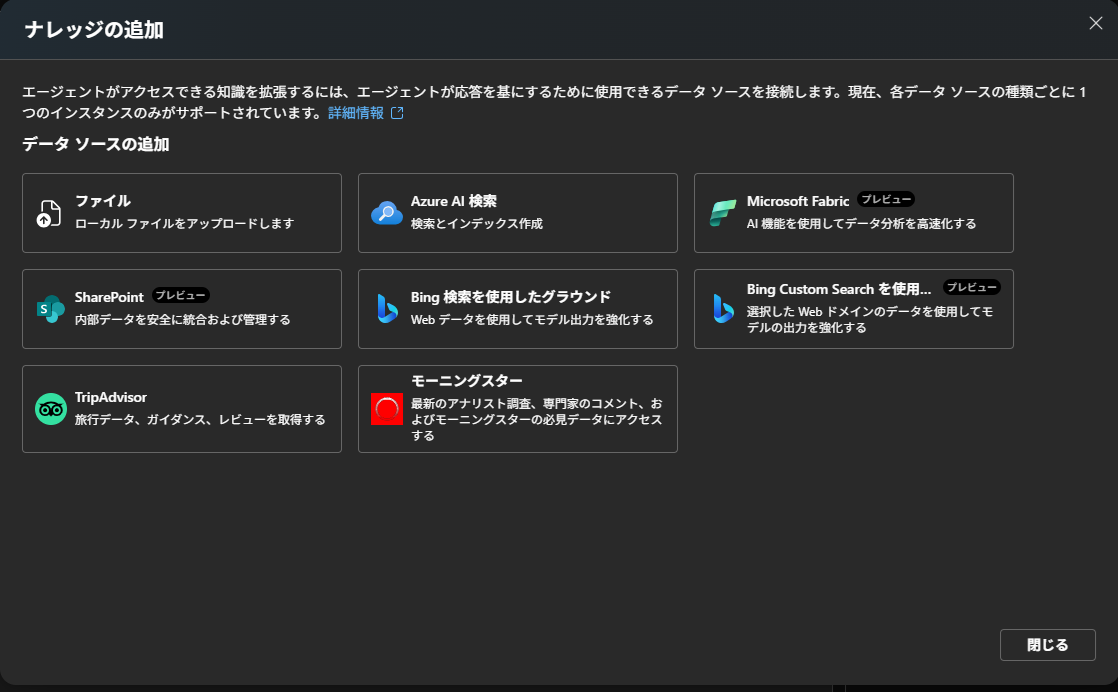This screenshot has height=692, width=1118.
Task: Click the TripAdvisor owl icon
Action: (50, 409)
